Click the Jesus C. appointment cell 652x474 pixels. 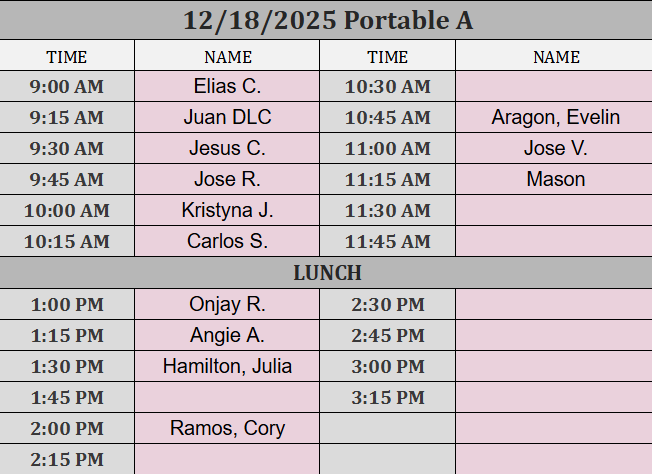point(227,149)
